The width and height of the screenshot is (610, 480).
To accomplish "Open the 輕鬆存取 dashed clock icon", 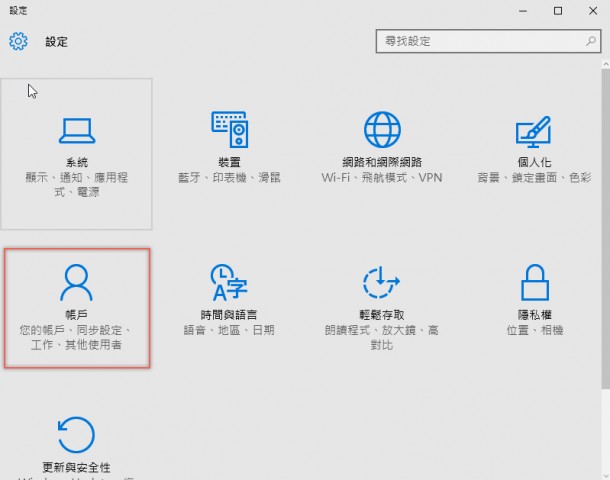I will (381, 282).
